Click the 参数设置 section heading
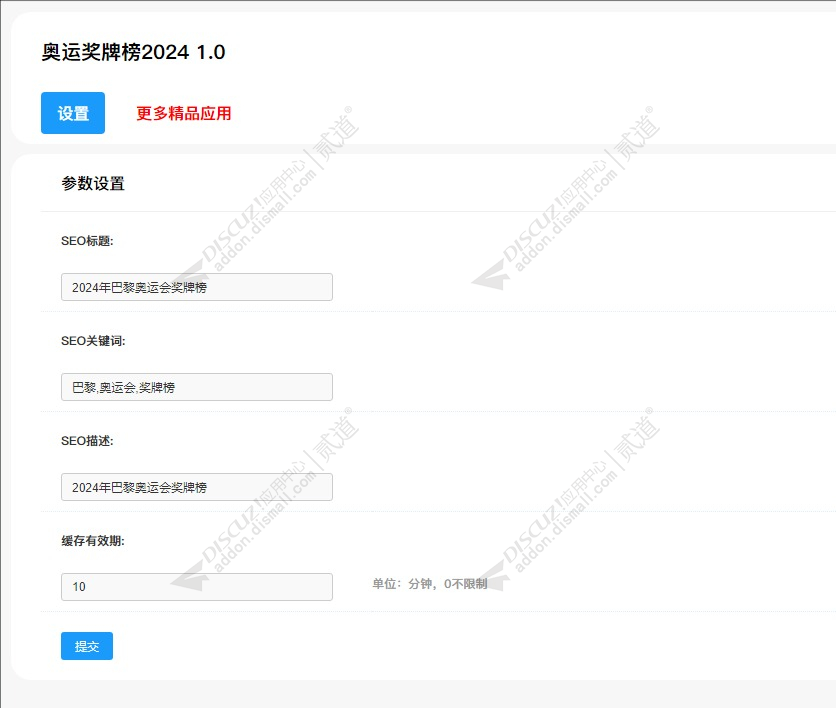This screenshot has height=708, width=836. tap(93, 183)
